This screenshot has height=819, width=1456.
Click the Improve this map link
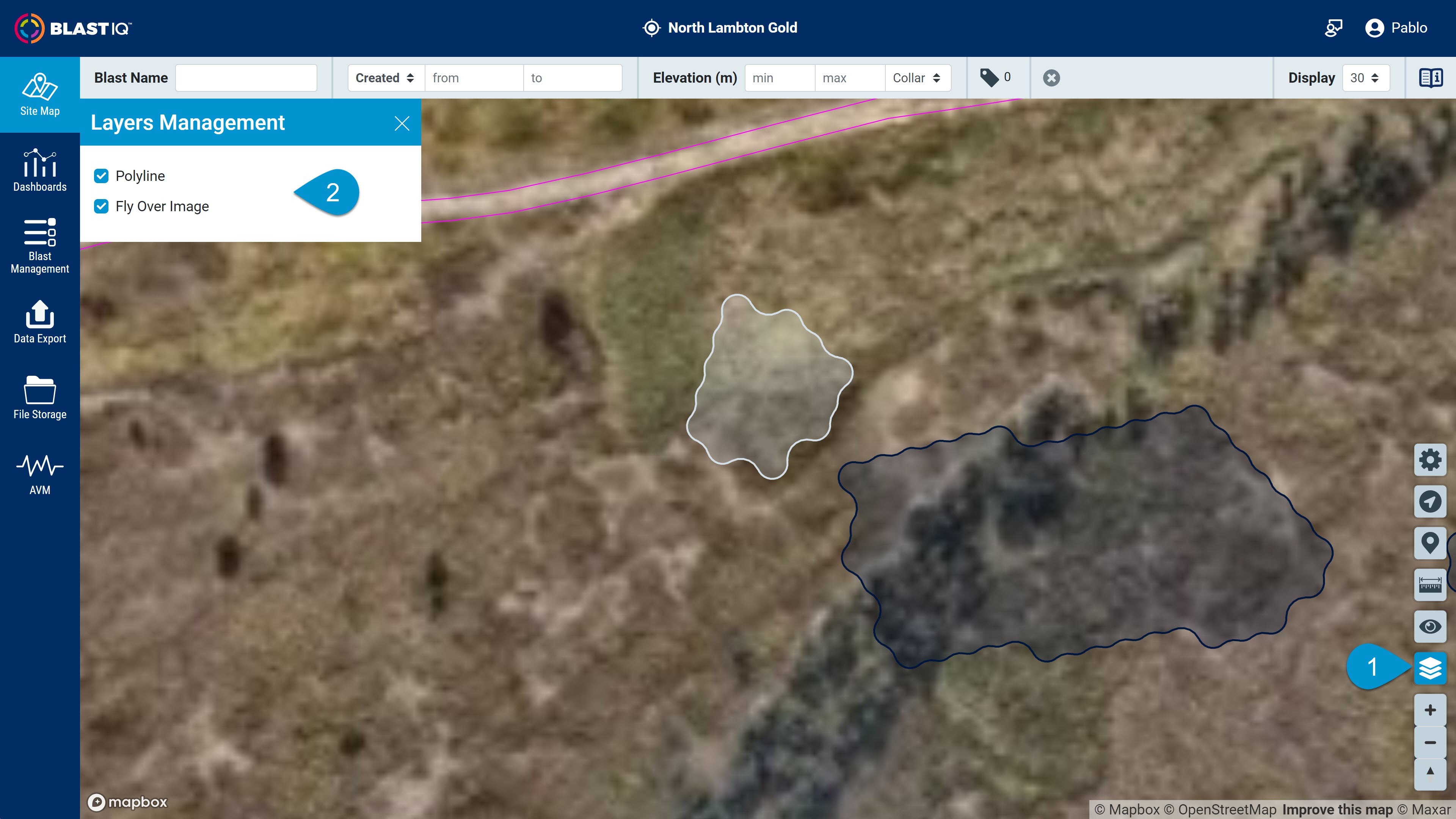coord(1337,810)
